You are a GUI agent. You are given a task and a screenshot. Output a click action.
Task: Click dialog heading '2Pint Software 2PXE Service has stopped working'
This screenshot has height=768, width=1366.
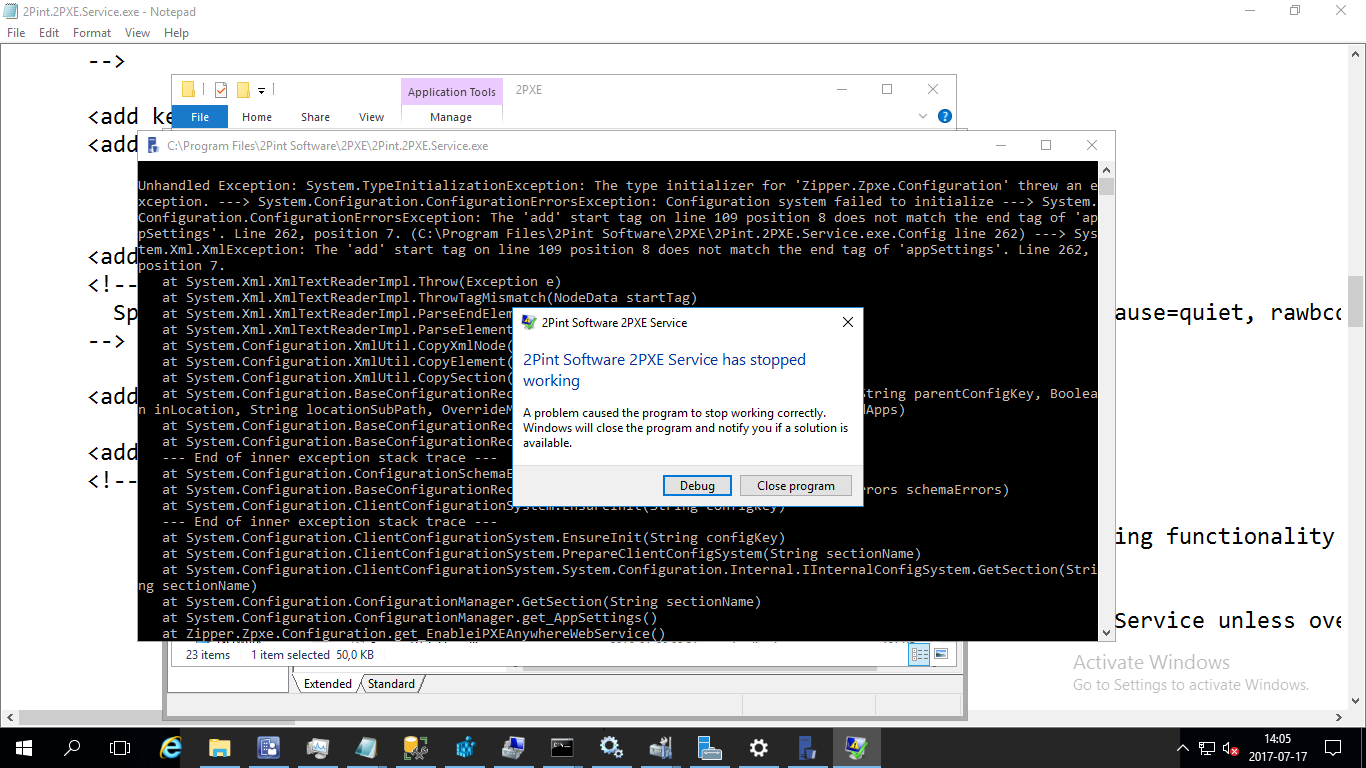coord(664,370)
